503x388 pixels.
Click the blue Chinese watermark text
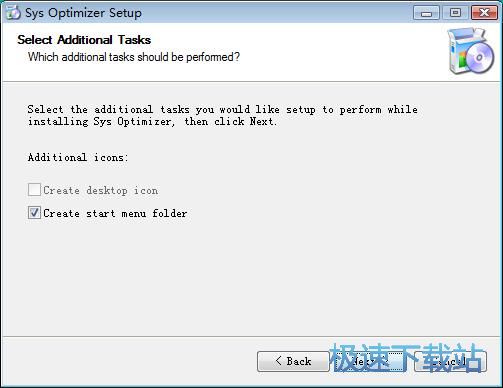click(x=406, y=357)
